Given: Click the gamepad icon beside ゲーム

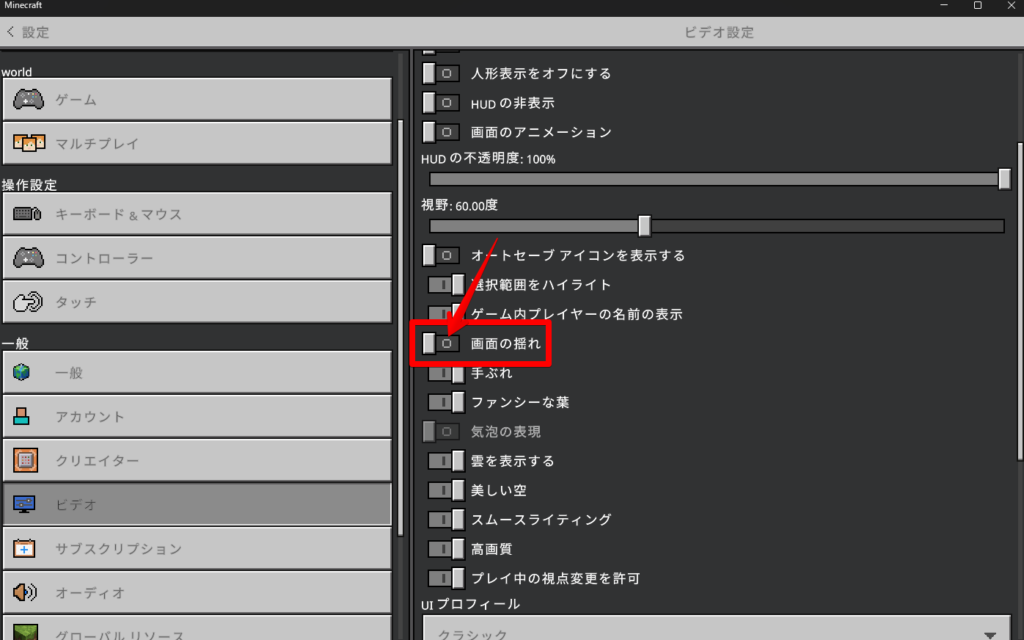Looking at the screenshot, I should tap(28, 100).
